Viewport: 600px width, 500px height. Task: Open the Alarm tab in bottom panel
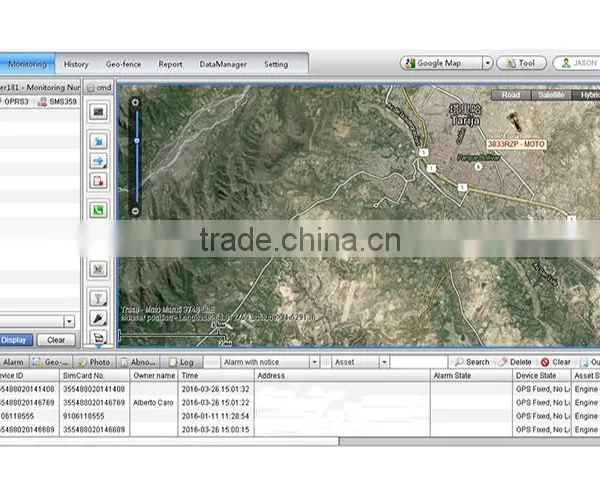click(x=14, y=362)
